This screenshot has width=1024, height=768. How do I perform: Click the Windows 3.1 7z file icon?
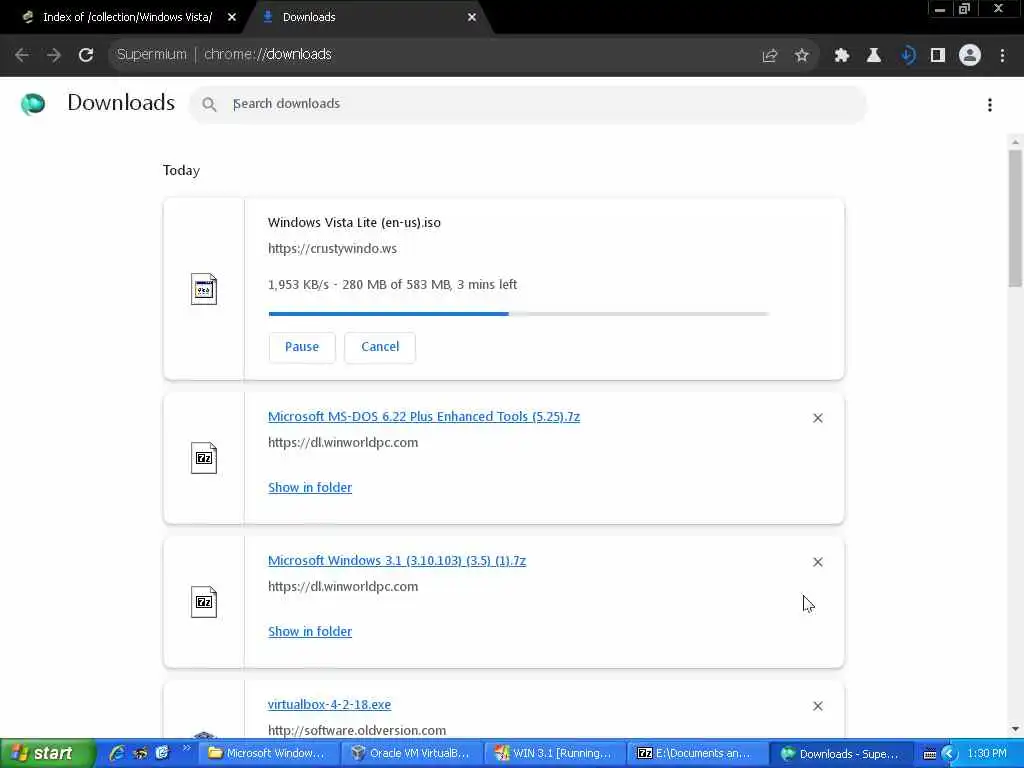[x=204, y=602]
